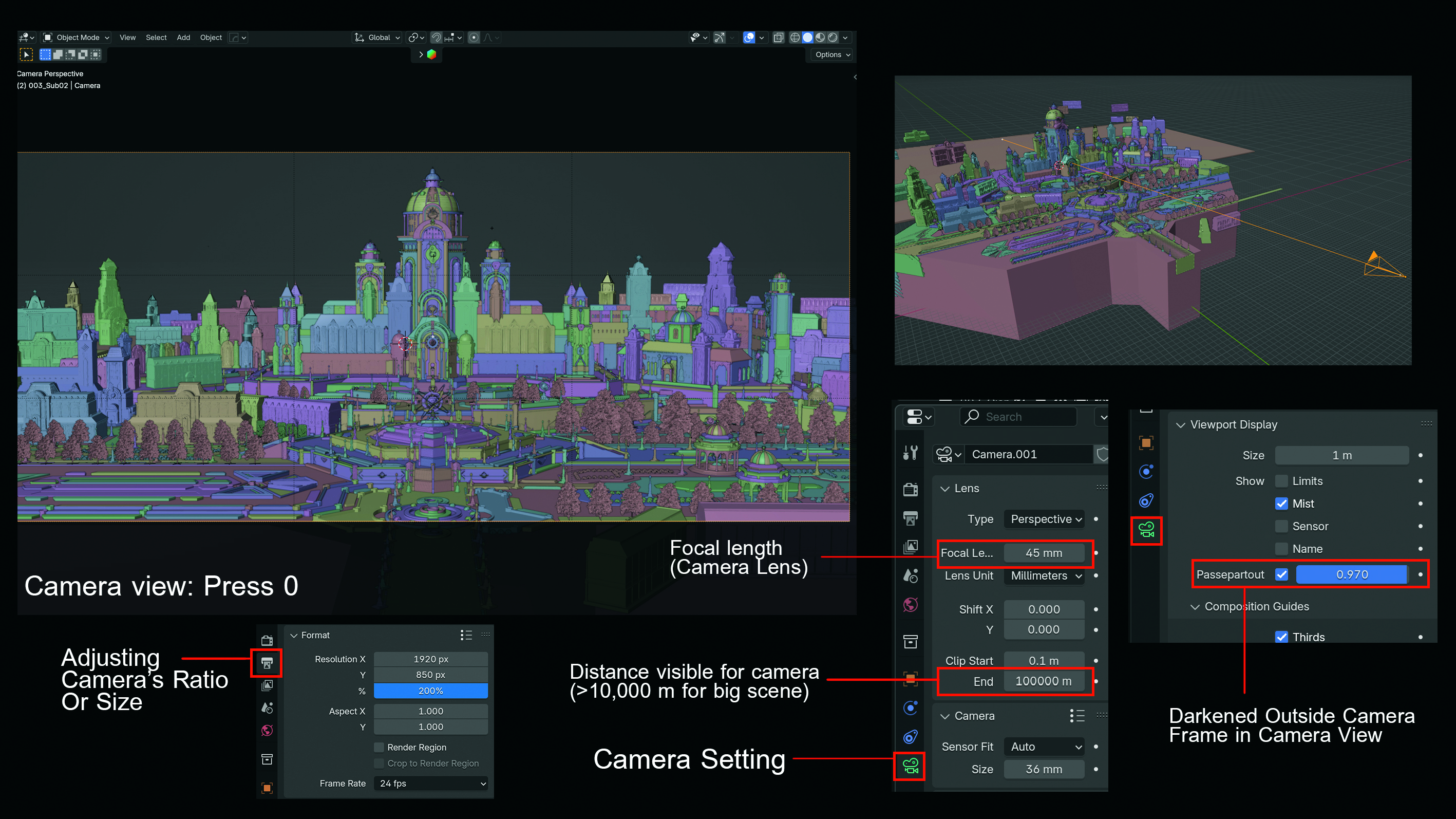Open the editor type menu in viewport header
1456x819 pixels.
click(26, 38)
